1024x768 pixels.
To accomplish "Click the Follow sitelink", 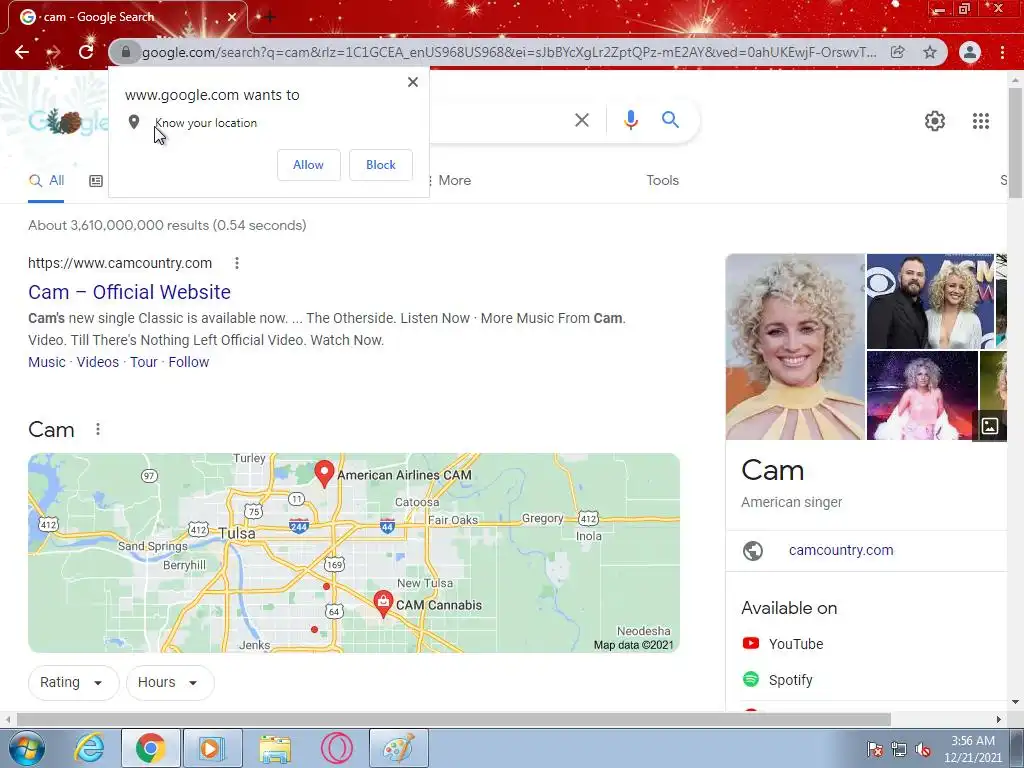I will point(189,362).
